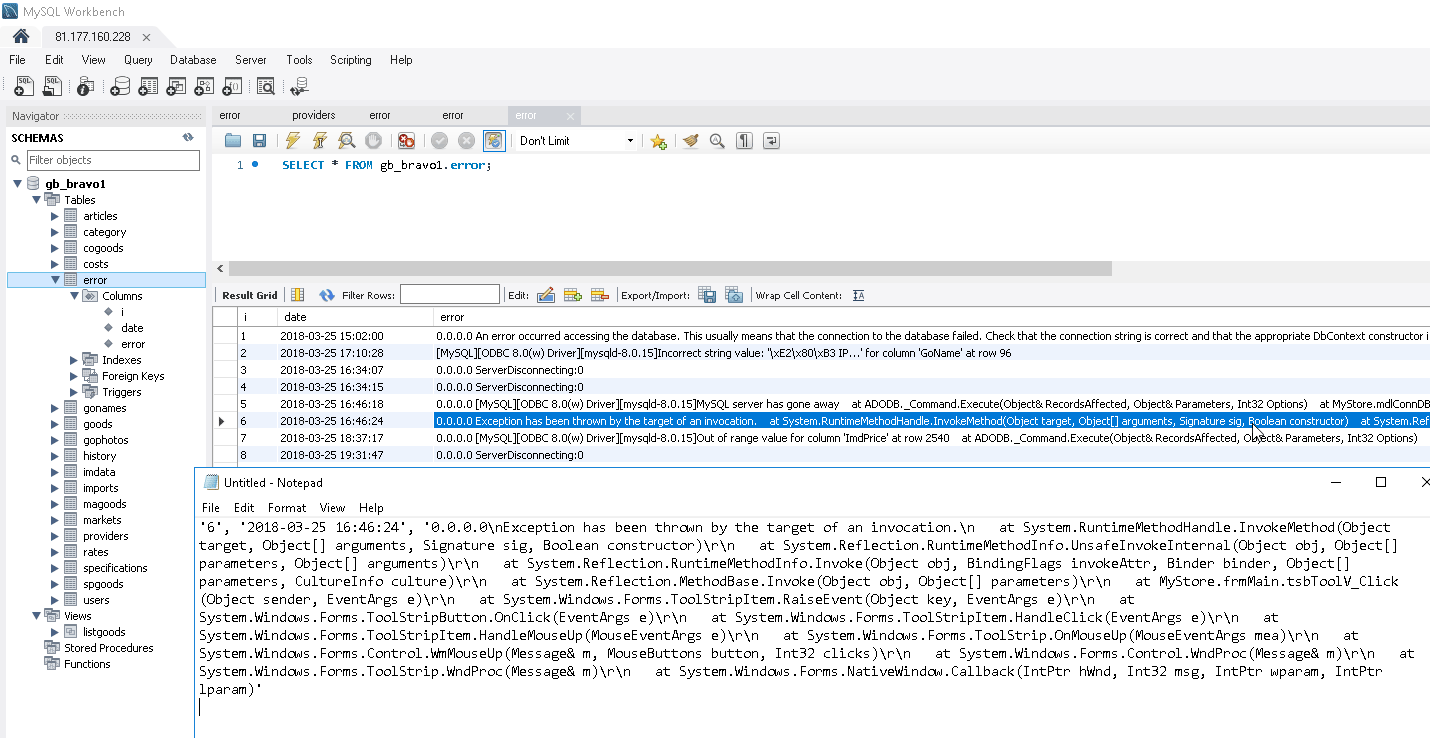Open the Format menu in Notepad
This screenshot has height=738, width=1430.
[x=287, y=508]
